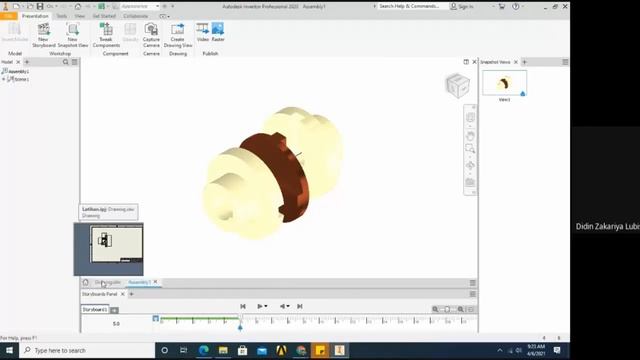Open Model browser panel menu
The image size is (640, 360).
click(75, 62)
